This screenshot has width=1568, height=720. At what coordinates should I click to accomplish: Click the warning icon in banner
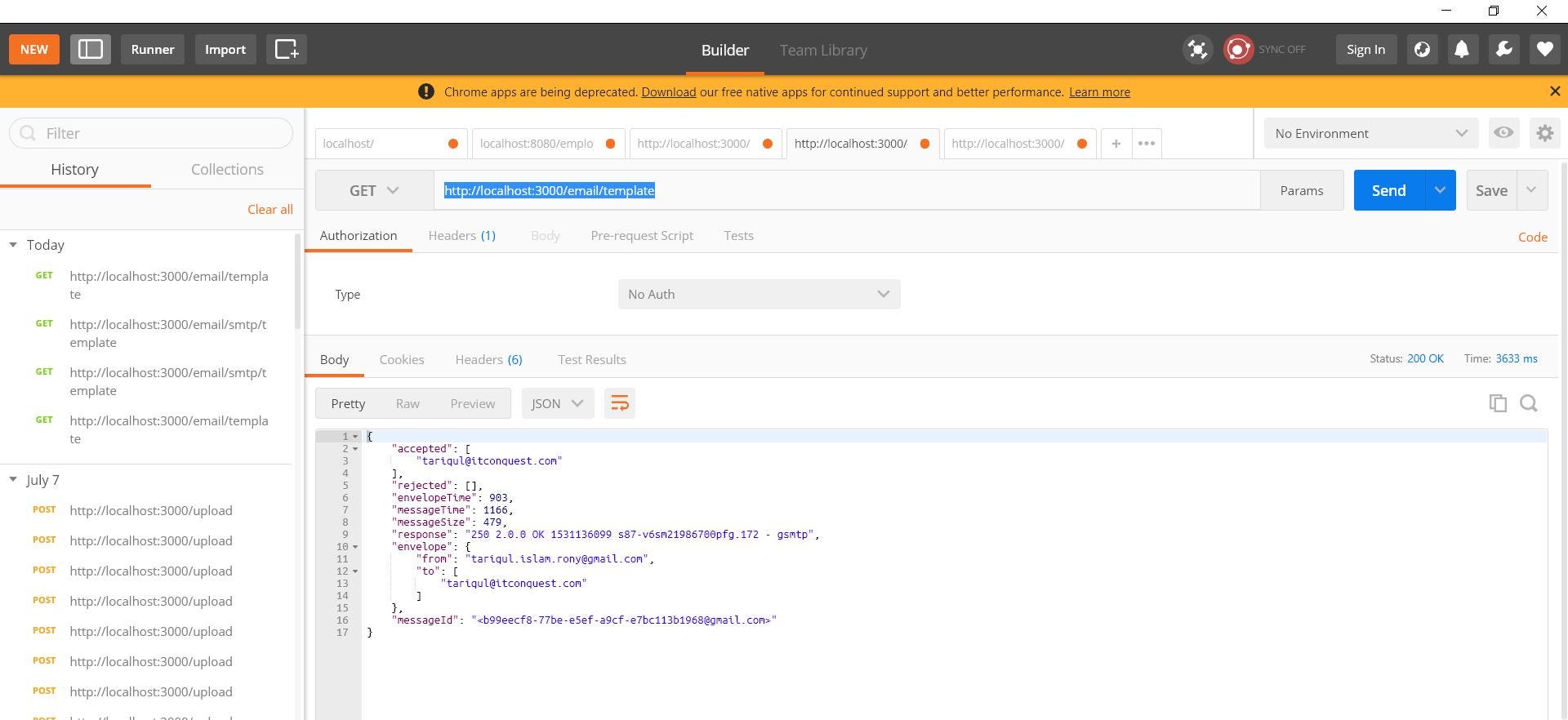coord(425,91)
